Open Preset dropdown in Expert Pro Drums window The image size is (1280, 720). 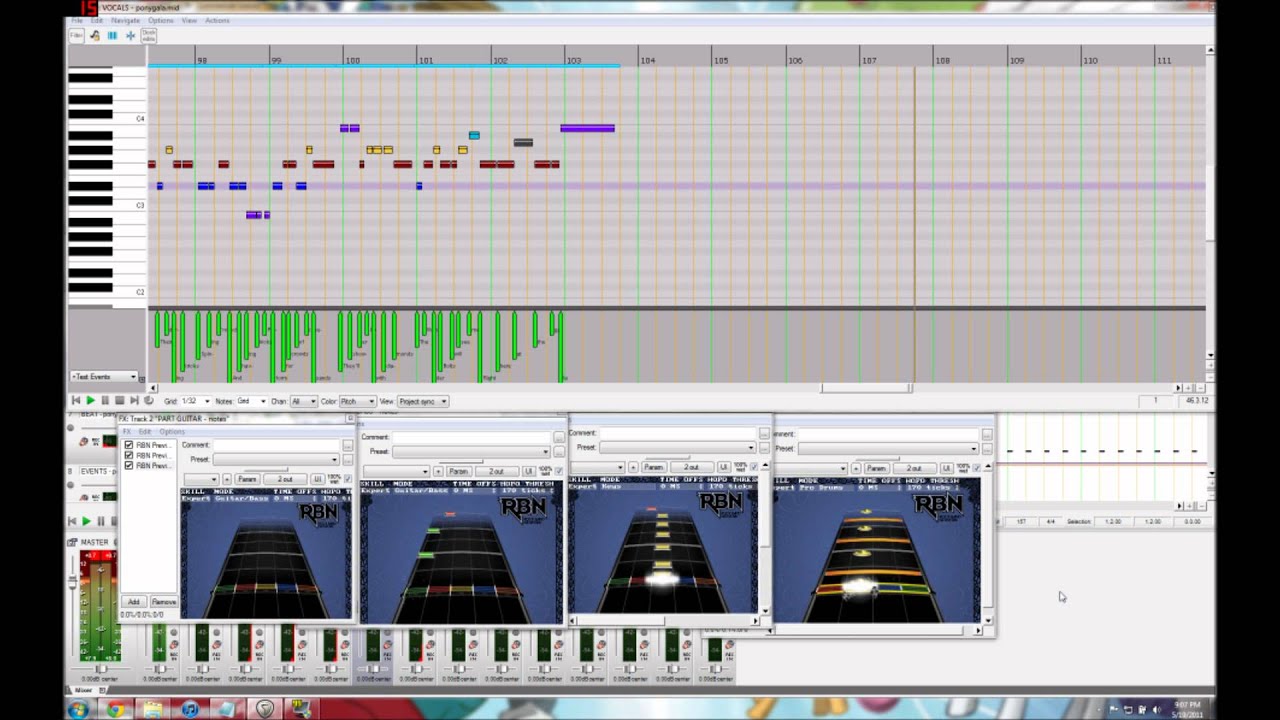coord(888,448)
